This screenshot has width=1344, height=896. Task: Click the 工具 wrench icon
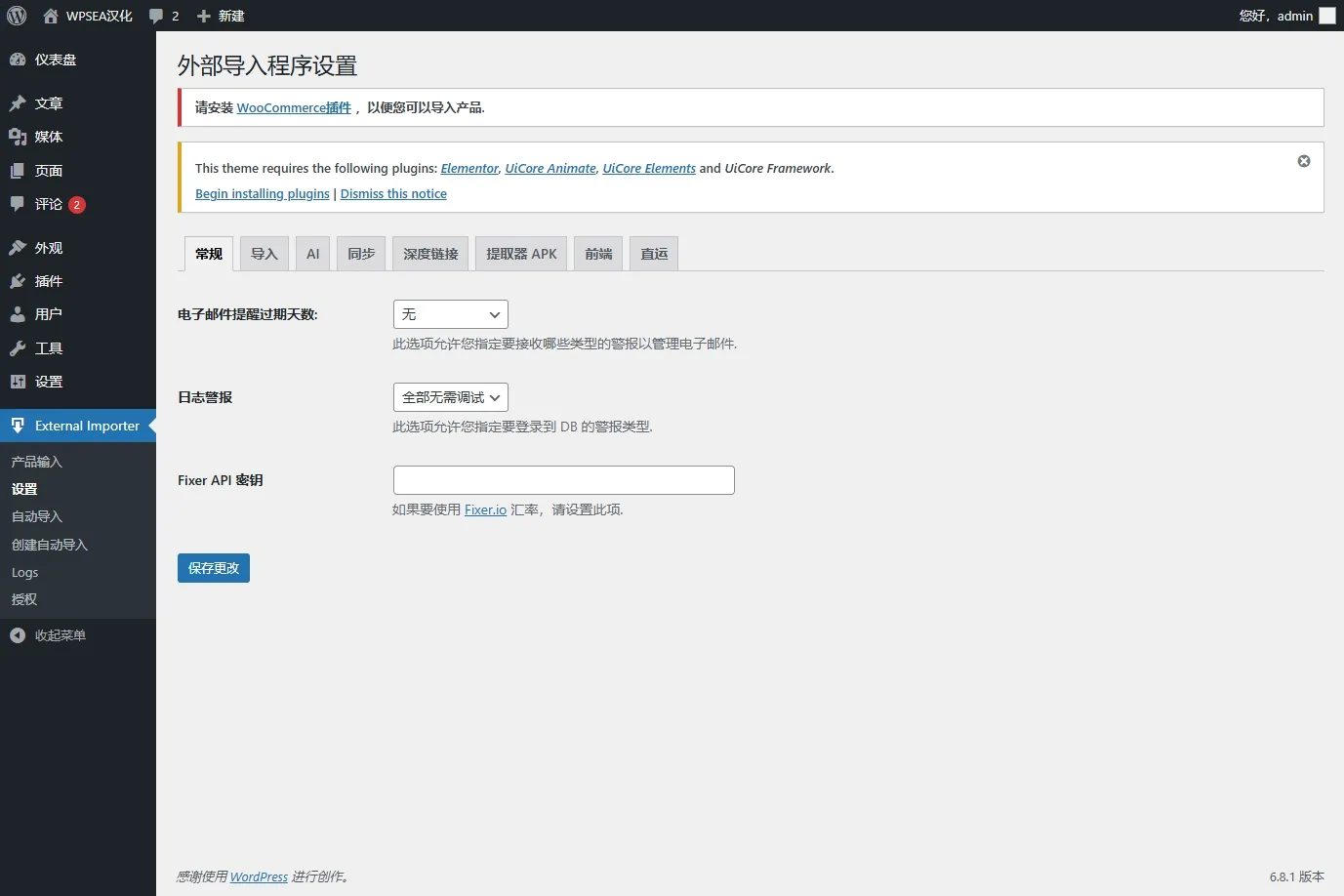point(18,348)
